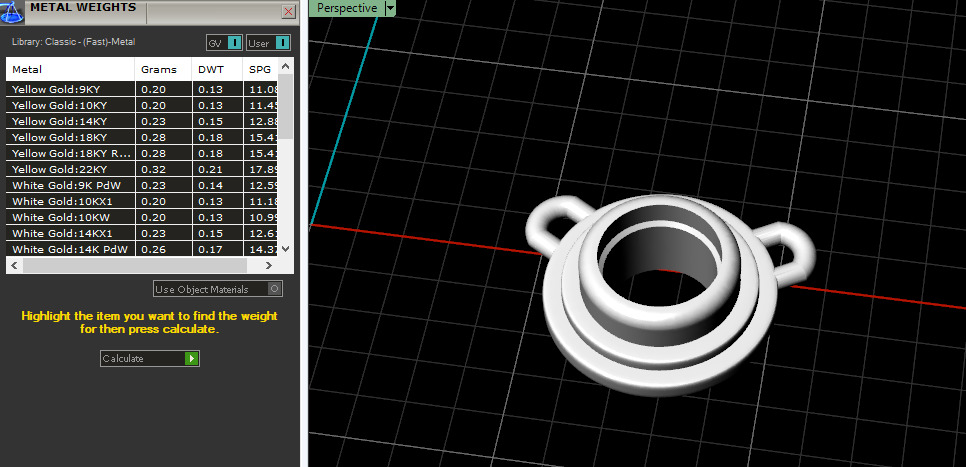Image resolution: width=966 pixels, height=467 pixels.
Task: Click the Library: Classic - (Fast)-Metal label
Action: click(73, 42)
